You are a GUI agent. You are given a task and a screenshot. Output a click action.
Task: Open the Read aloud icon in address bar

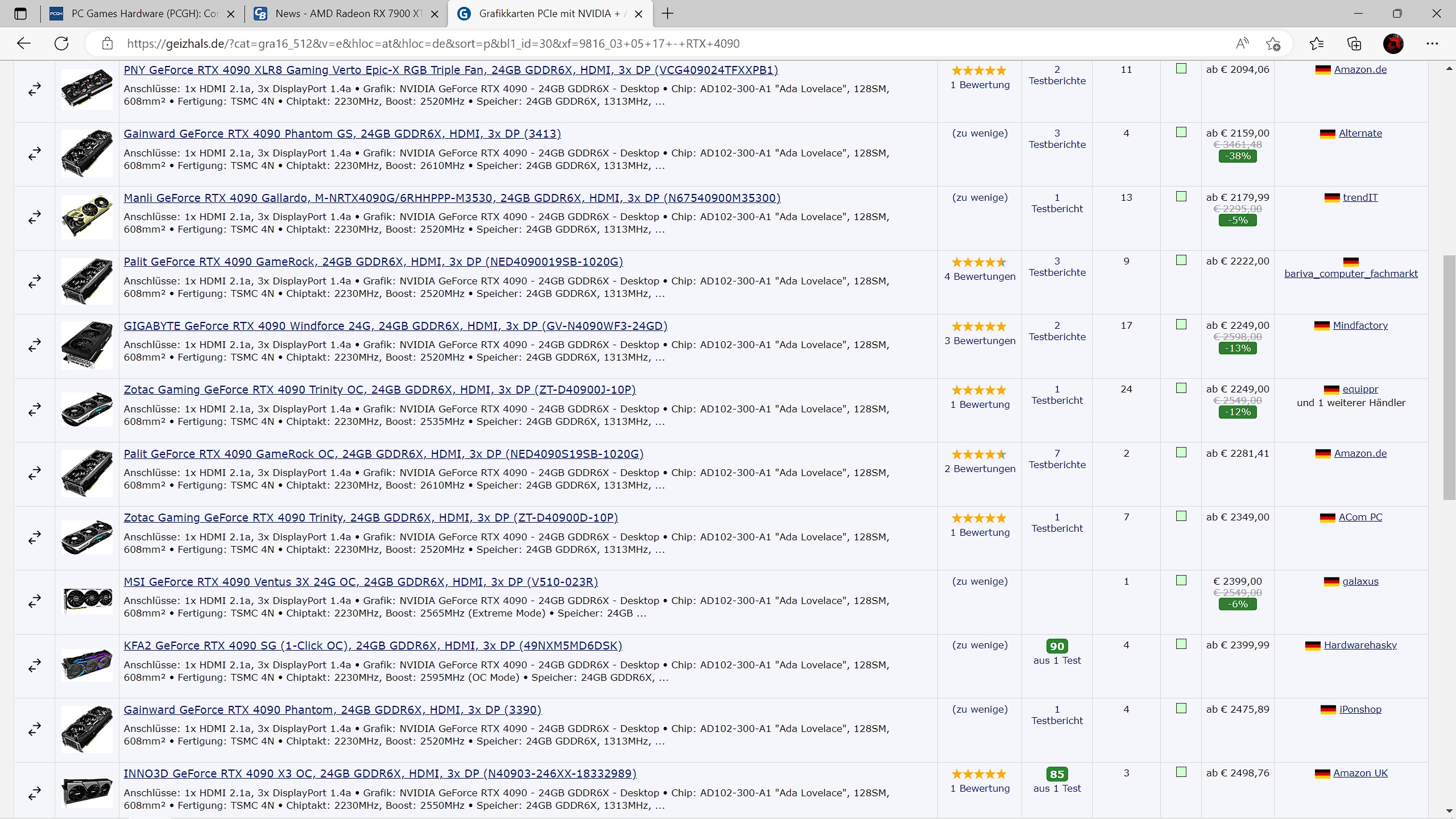[1242, 44]
